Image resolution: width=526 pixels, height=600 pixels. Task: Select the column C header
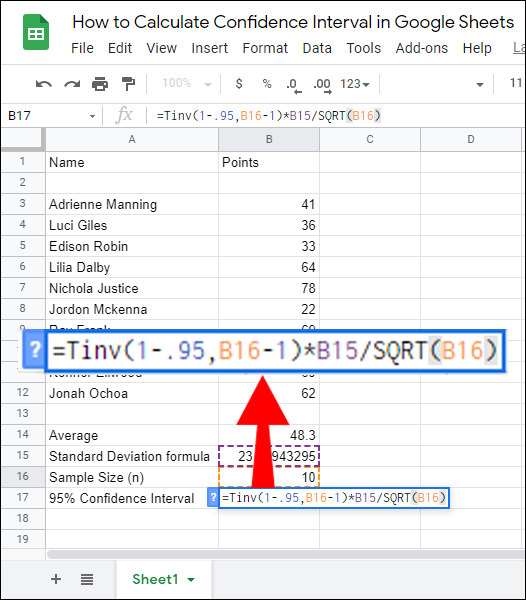(x=370, y=139)
